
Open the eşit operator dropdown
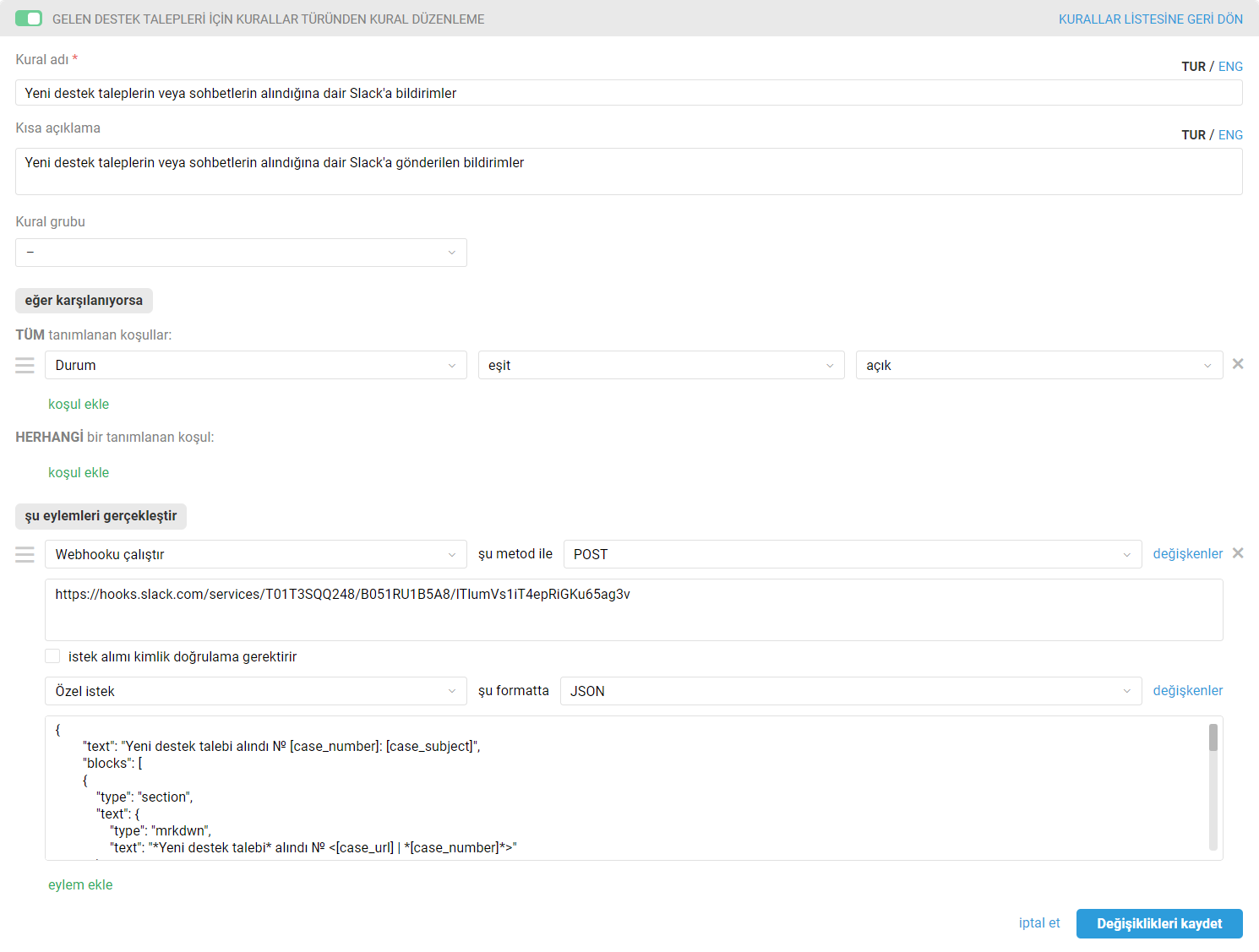click(x=662, y=365)
